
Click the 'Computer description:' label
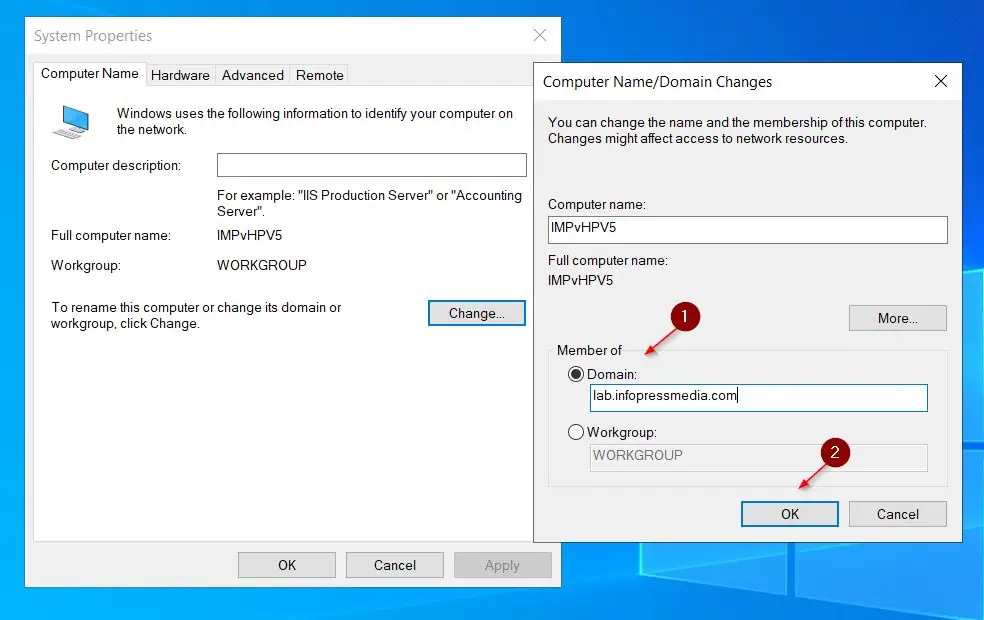click(115, 166)
